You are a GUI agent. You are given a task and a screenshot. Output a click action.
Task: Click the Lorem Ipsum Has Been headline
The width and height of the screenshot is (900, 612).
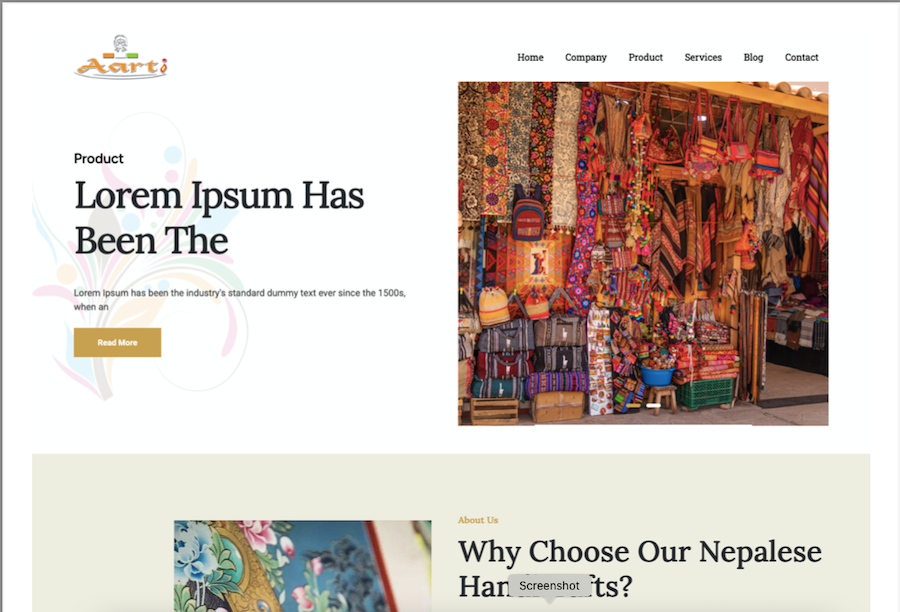click(219, 218)
